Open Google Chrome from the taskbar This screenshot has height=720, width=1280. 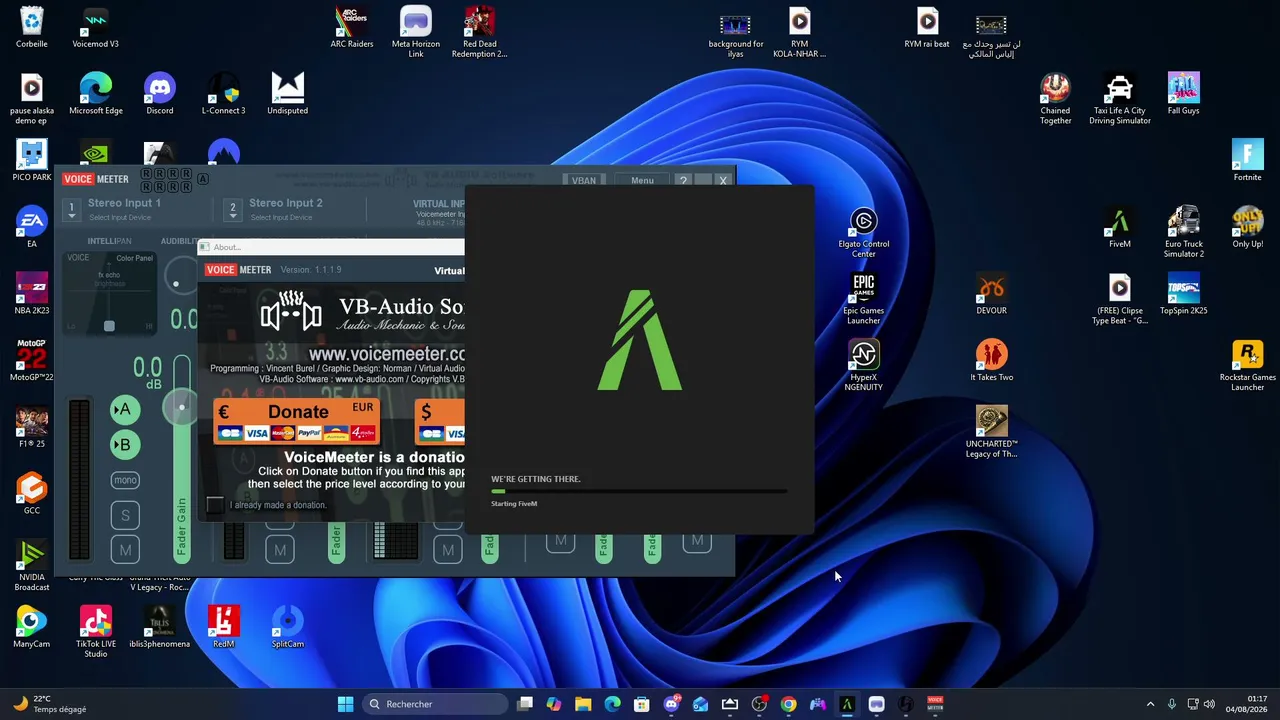[x=788, y=704]
